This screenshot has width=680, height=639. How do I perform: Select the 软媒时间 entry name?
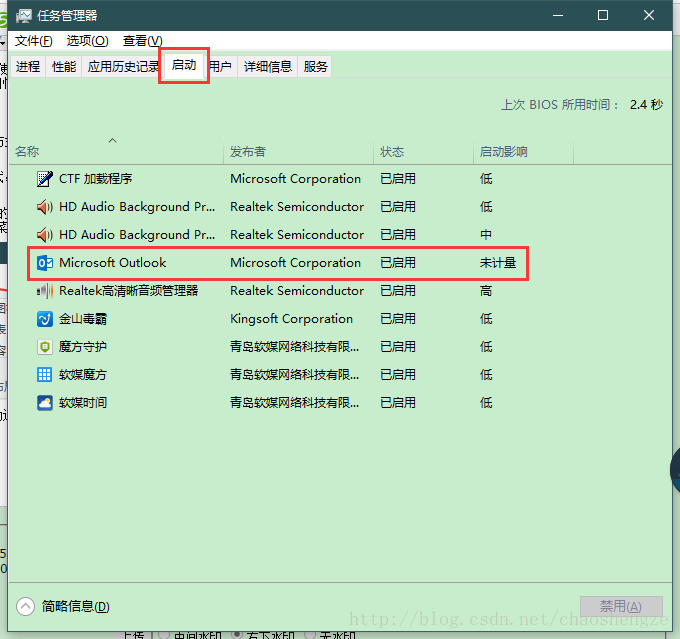[x=83, y=403]
